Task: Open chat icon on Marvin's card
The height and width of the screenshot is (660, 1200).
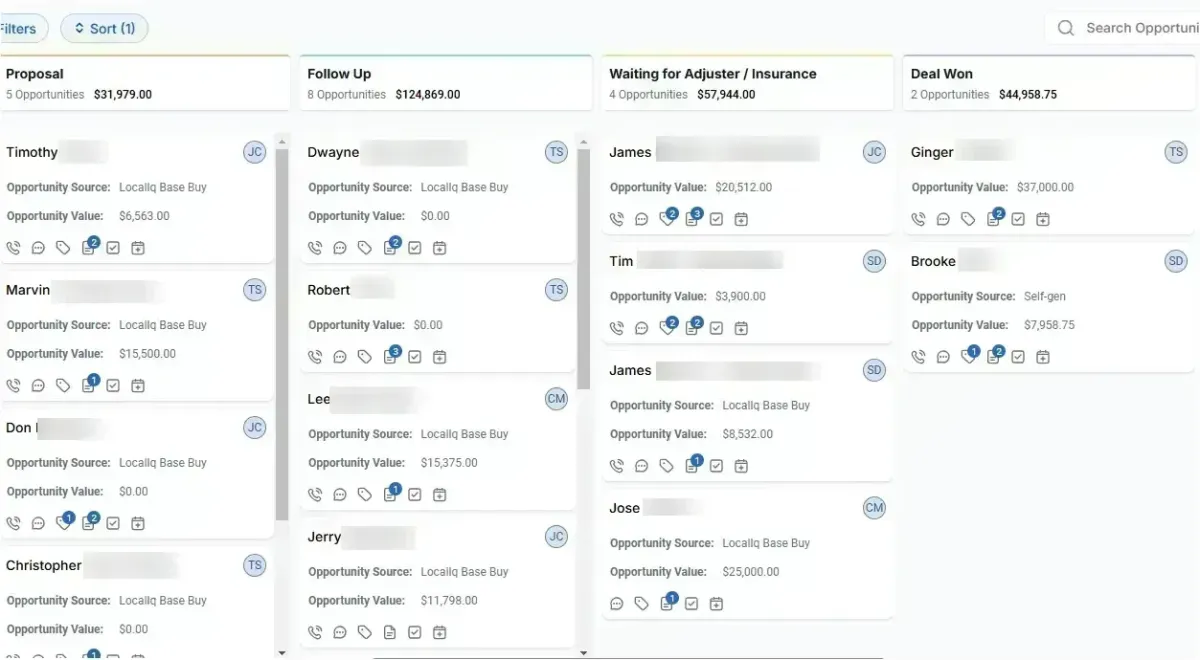Action: (38, 385)
